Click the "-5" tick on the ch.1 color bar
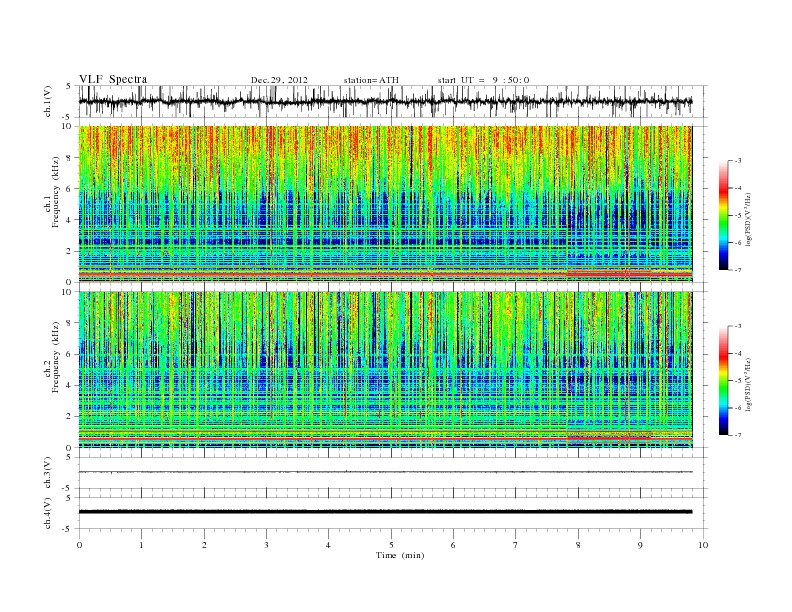Screen dimensions: 792x612 click(x=738, y=216)
